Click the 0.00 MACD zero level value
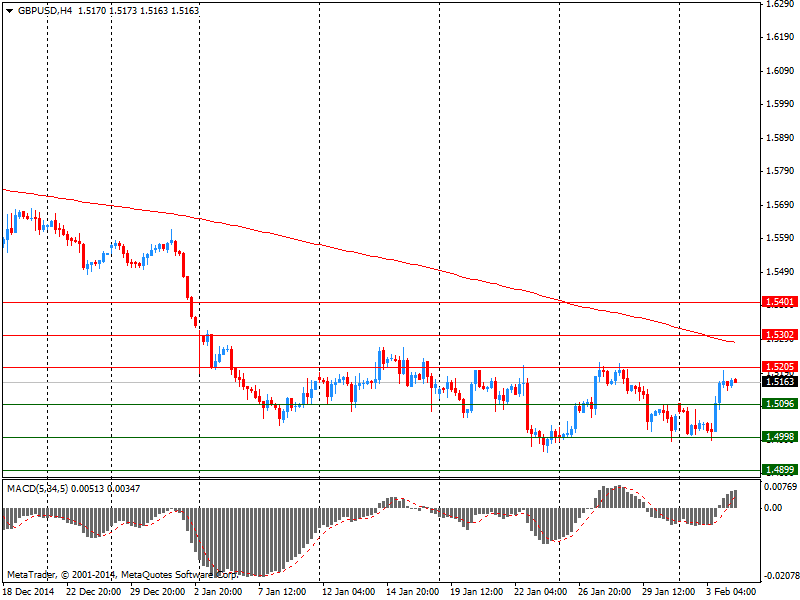Viewport: 800px width, 600px height. [773, 508]
